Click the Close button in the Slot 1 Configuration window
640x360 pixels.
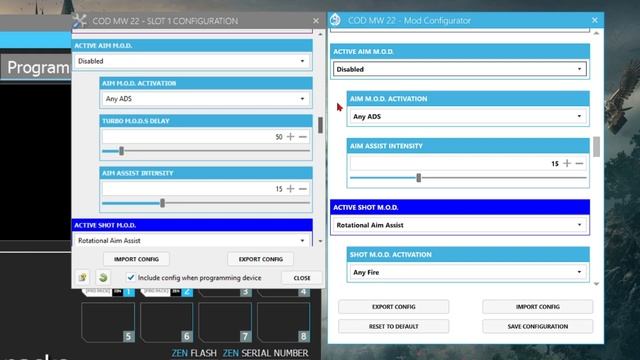coord(302,278)
